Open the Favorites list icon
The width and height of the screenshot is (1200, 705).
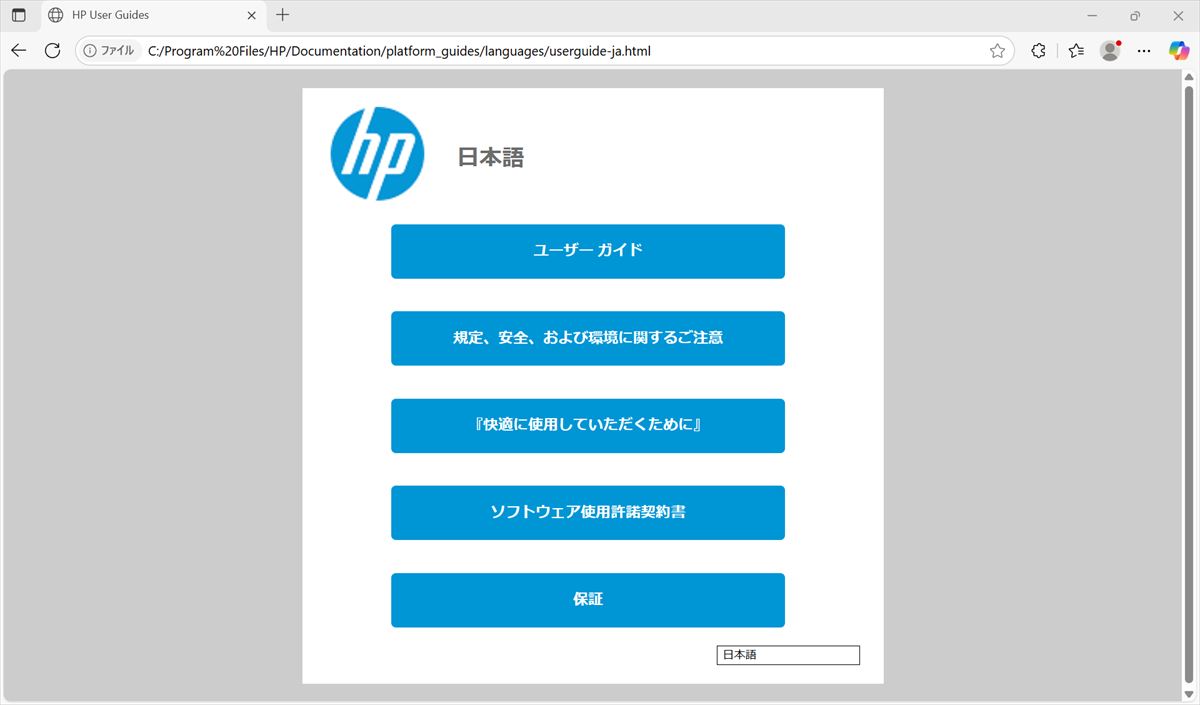pyautogui.click(x=1076, y=50)
